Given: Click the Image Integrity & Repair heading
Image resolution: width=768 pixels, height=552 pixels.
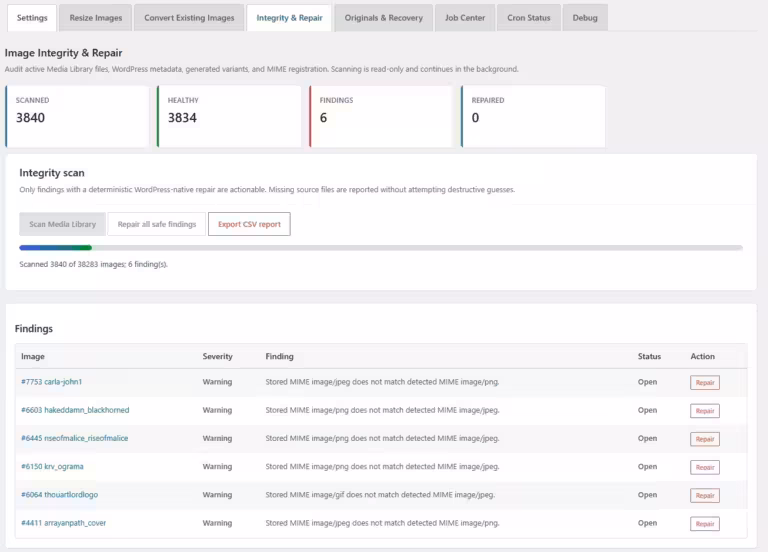Looking at the screenshot, I should pyautogui.click(x=64, y=53).
